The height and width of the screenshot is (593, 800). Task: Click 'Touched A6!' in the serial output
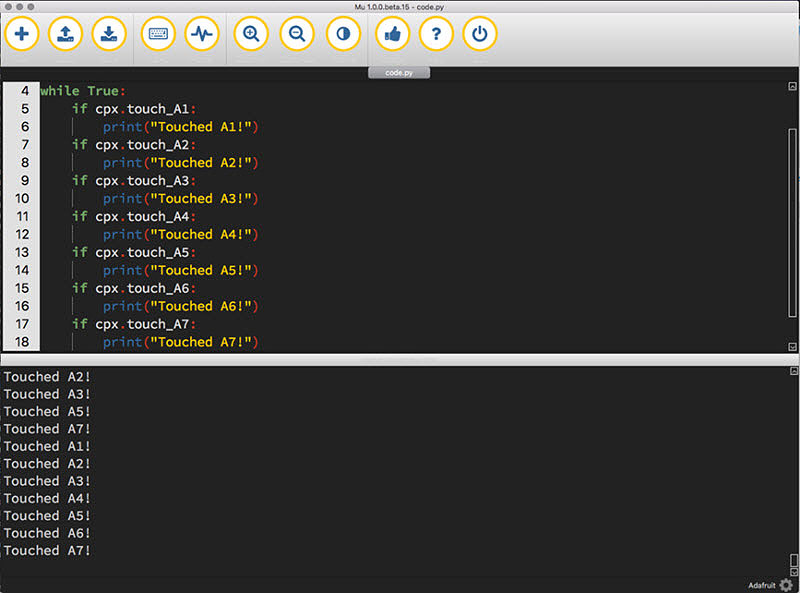pyautogui.click(x=47, y=533)
